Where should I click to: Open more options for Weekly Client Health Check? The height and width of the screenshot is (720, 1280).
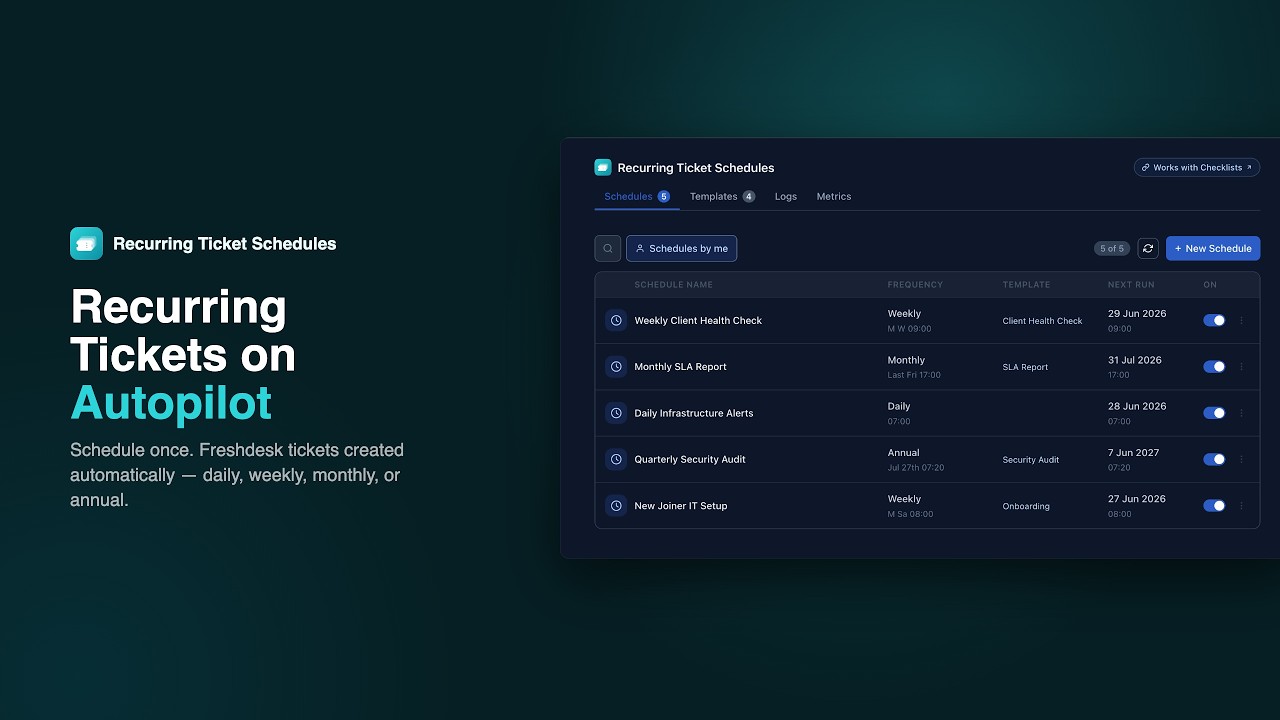pos(1241,320)
